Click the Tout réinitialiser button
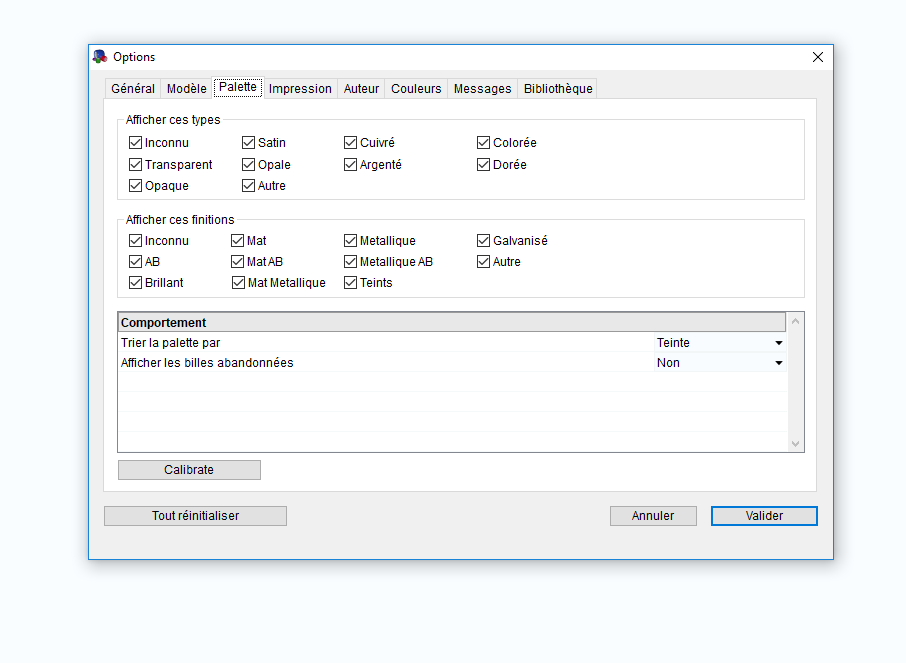The image size is (906, 663). [195, 516]
